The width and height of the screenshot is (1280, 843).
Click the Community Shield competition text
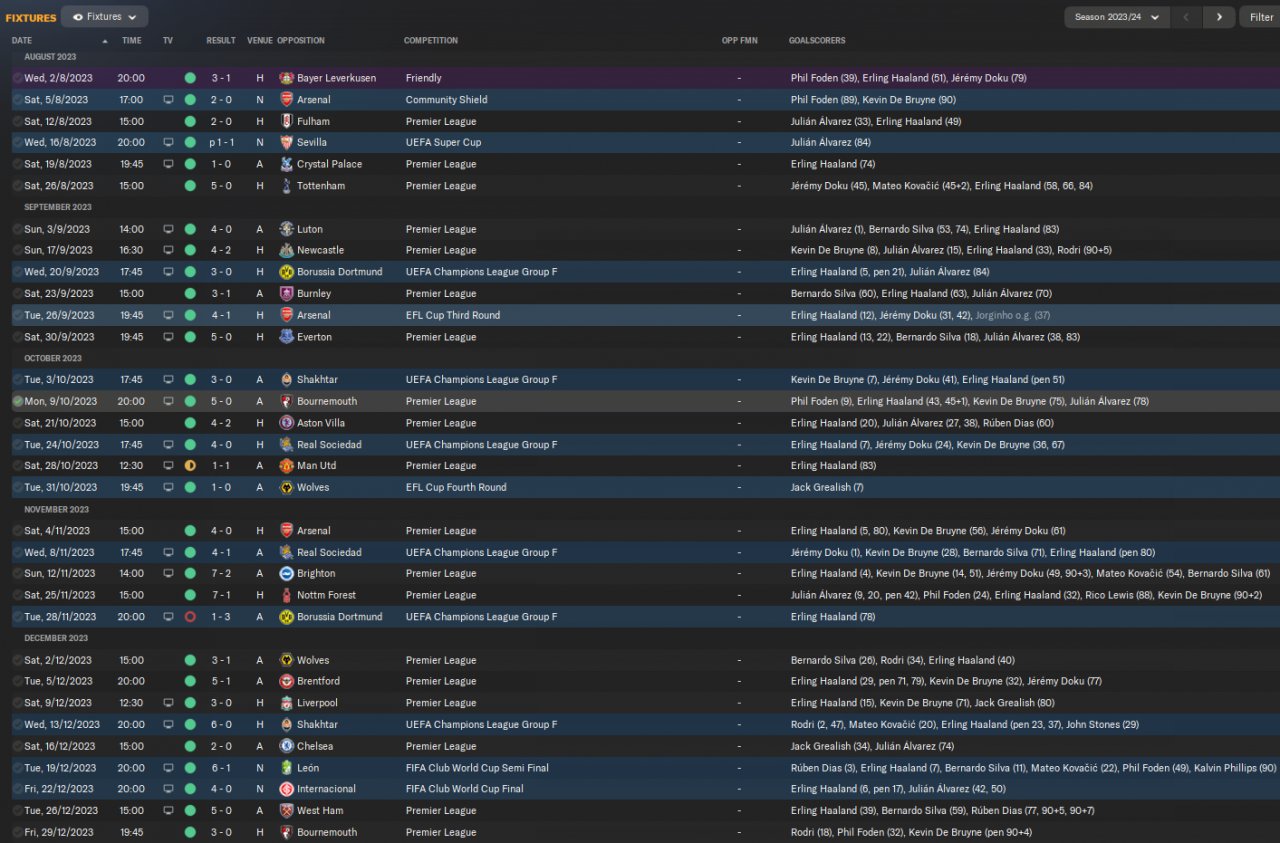[x=447, y=100]
